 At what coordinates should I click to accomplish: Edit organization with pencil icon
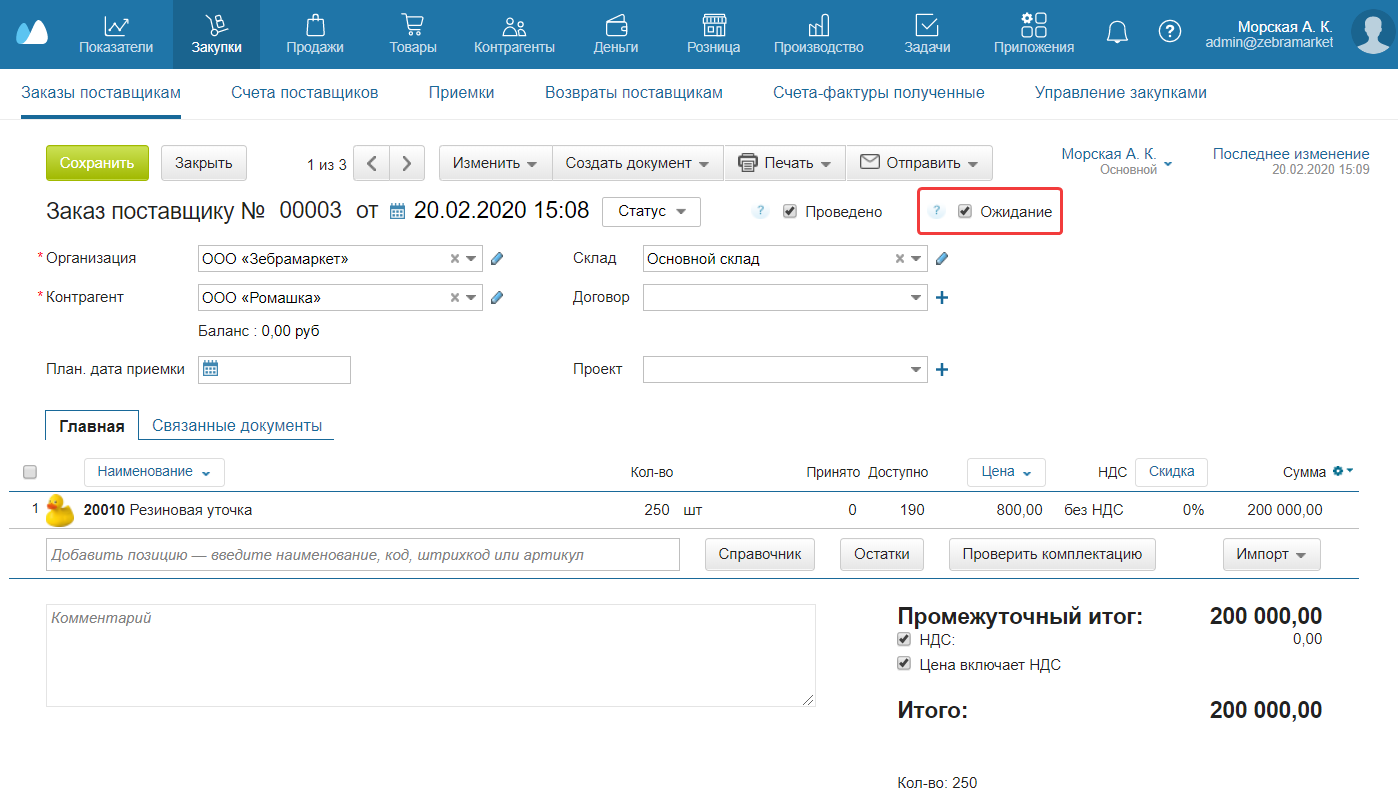coord(497,259)
